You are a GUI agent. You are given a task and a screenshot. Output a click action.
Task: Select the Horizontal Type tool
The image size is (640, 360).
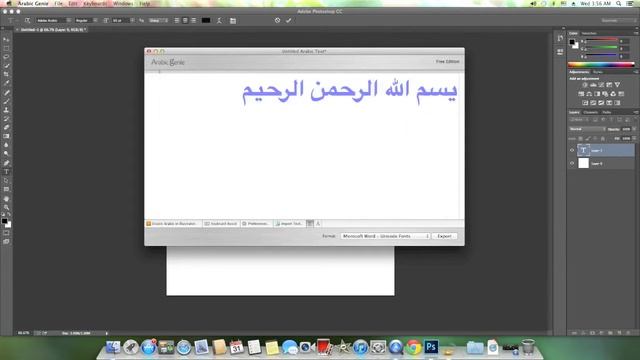tap(6, 172)
